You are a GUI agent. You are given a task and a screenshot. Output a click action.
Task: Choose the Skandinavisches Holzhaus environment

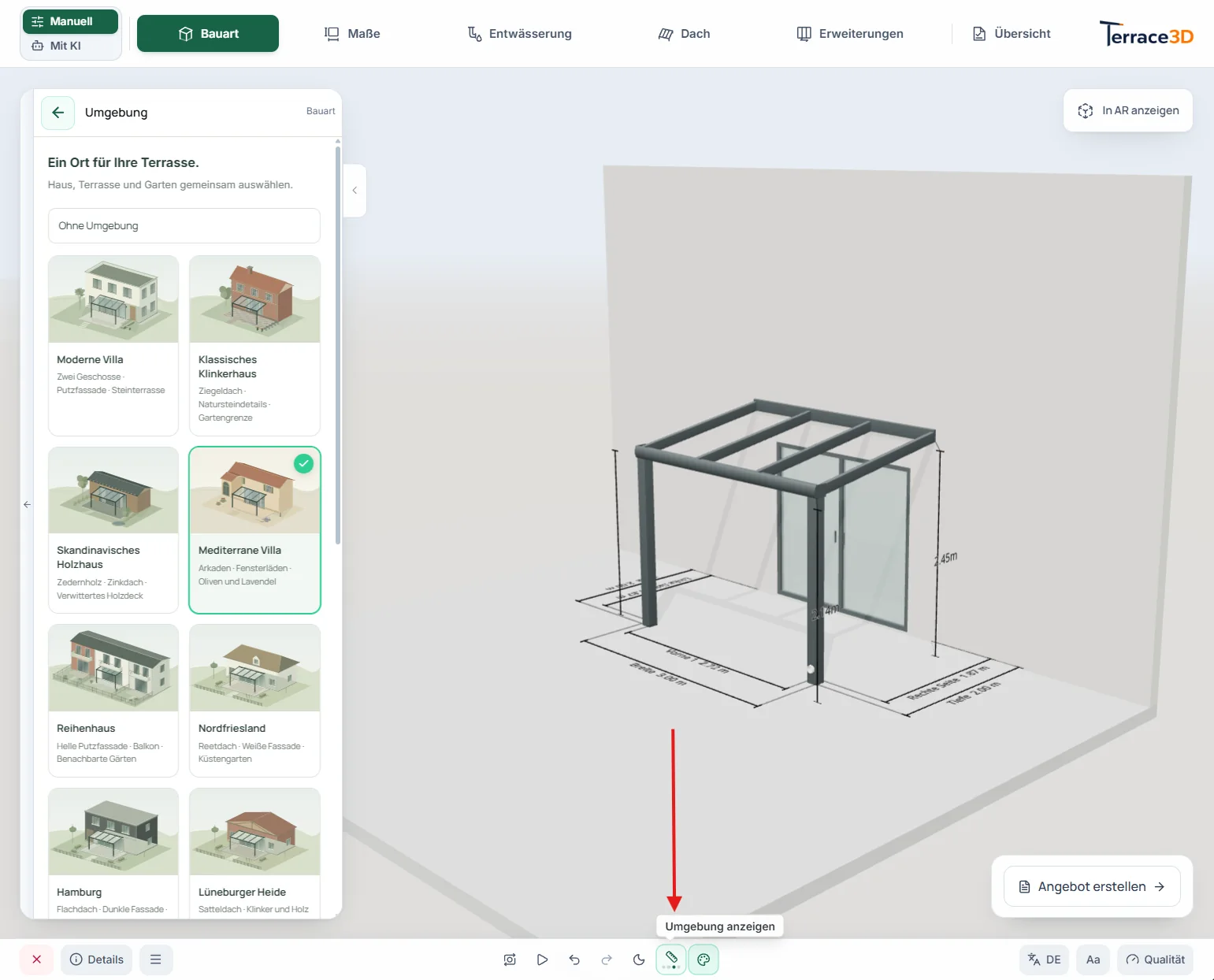pos(113,530)
